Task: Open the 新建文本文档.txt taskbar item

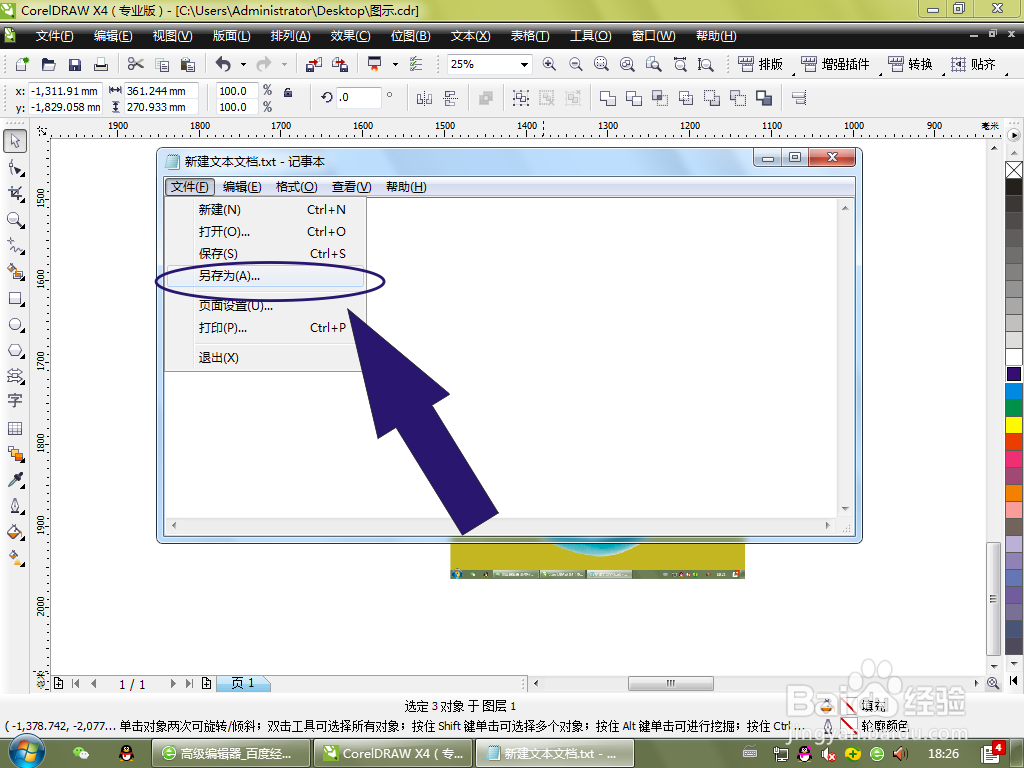Action: tap(554, 753)
